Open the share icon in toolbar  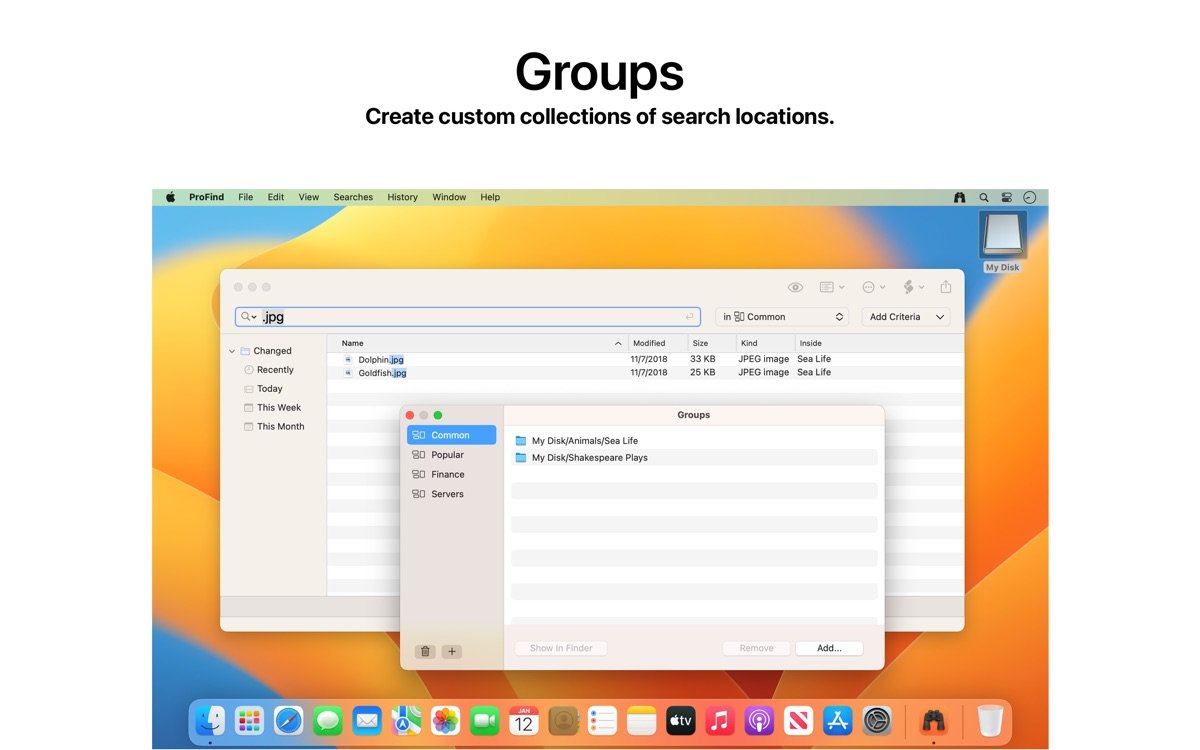coord(945,287)
